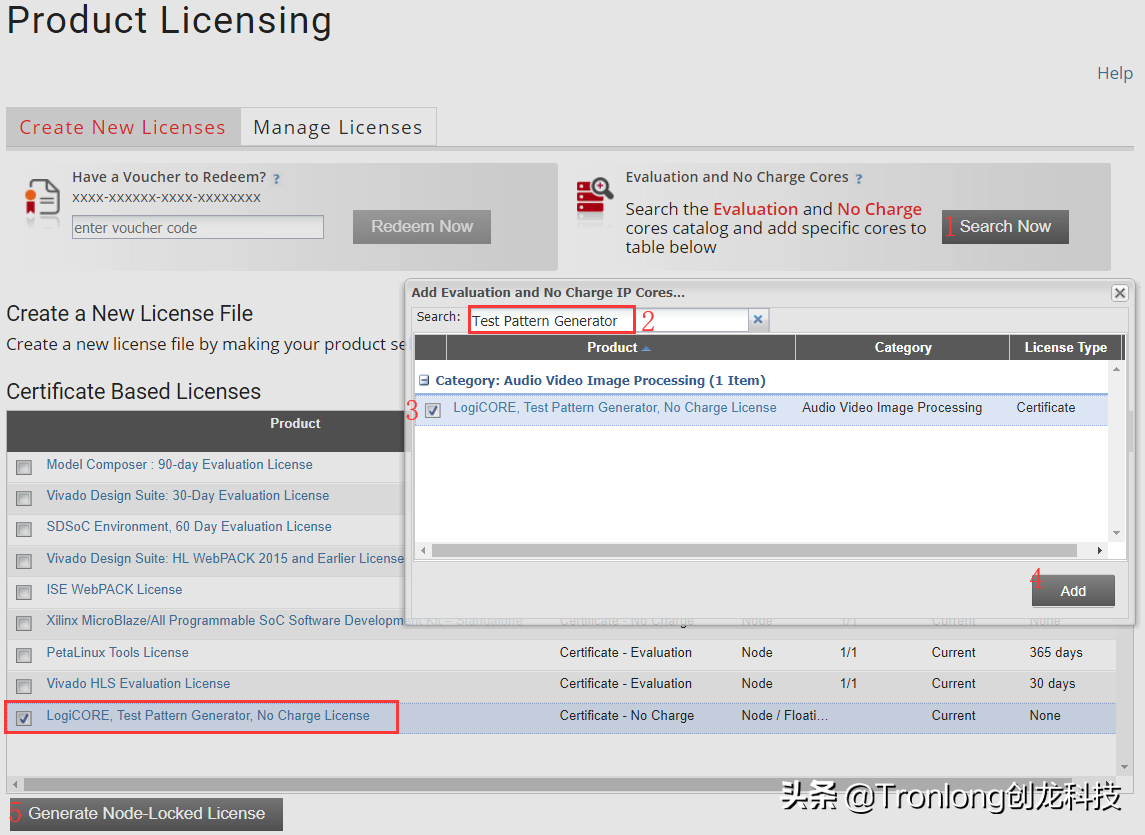This screenshot has width=1145, height=835.
Task: Open ISE WebPACK License link
Action: [x=115, y=590]
